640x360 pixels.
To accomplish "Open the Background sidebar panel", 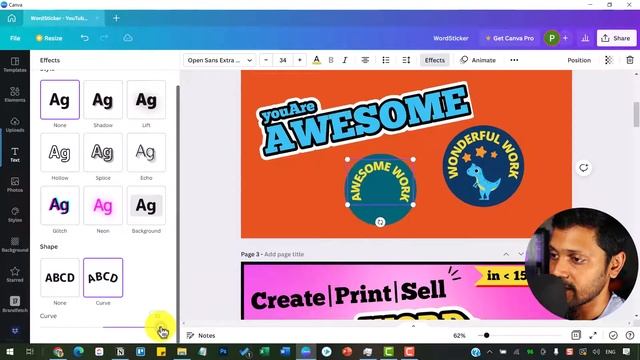I will click(x=15, y=244).
